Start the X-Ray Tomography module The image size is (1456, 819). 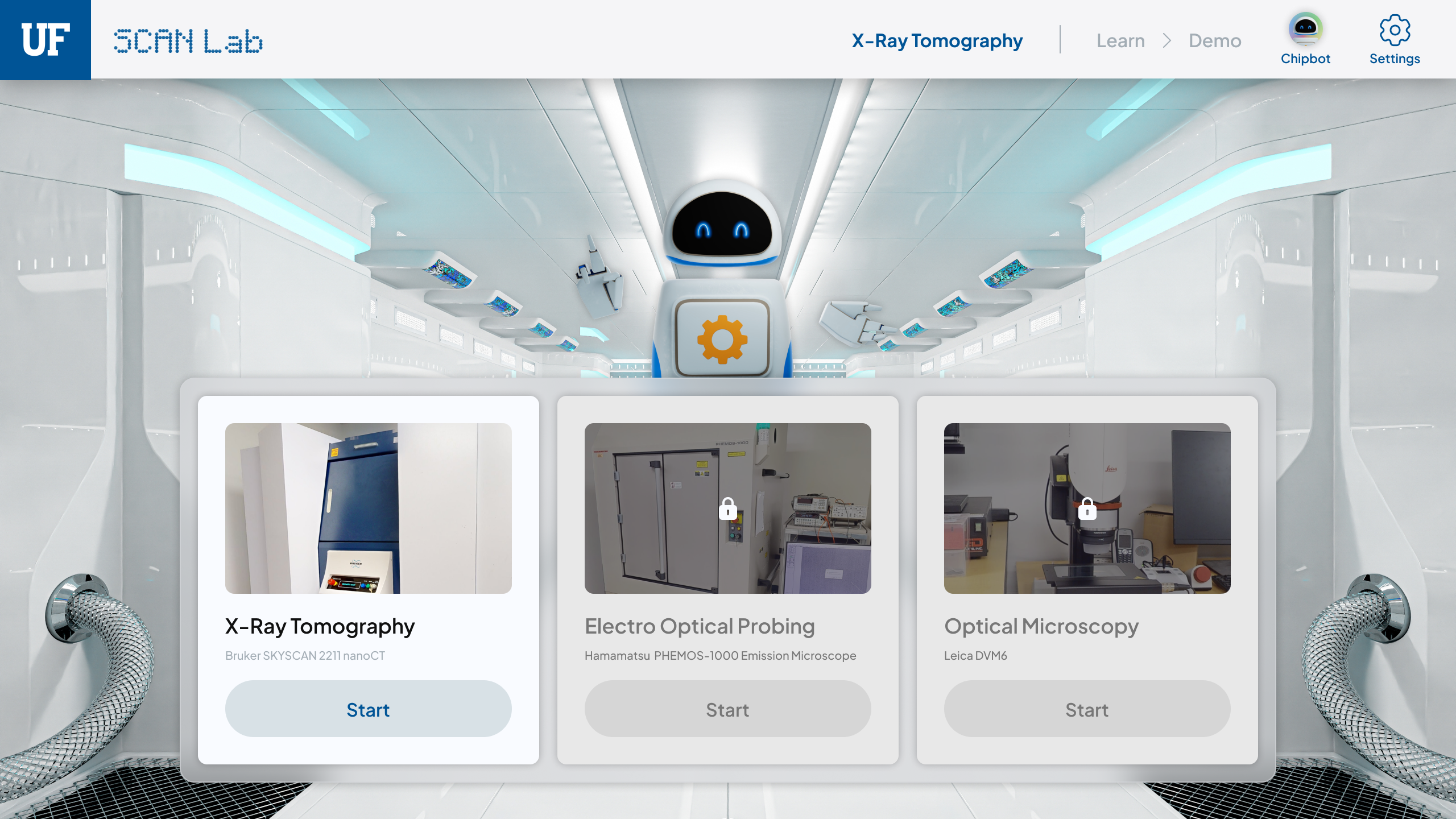(x=369, y=709)
